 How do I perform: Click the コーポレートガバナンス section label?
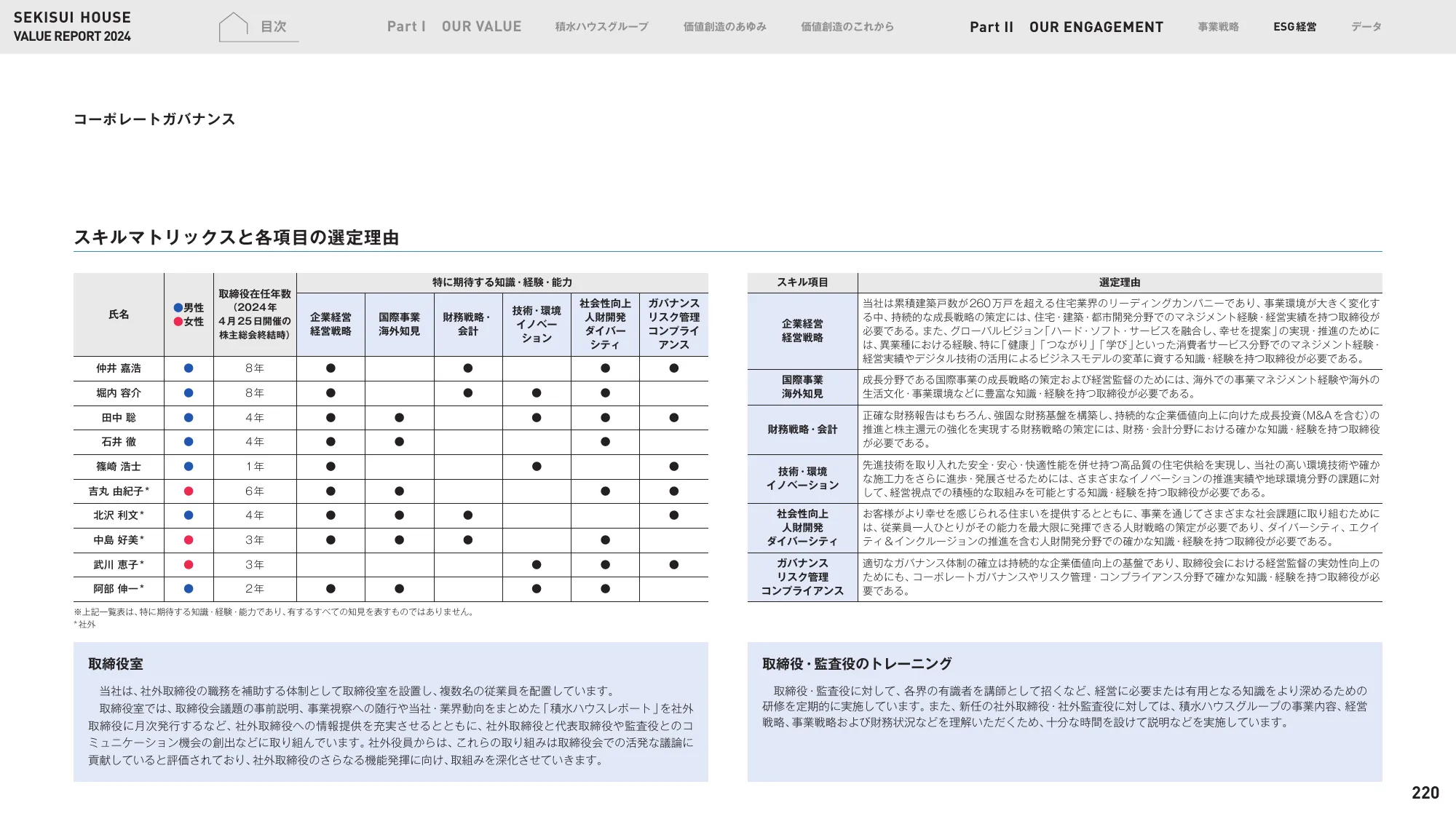tap(155, 117)
